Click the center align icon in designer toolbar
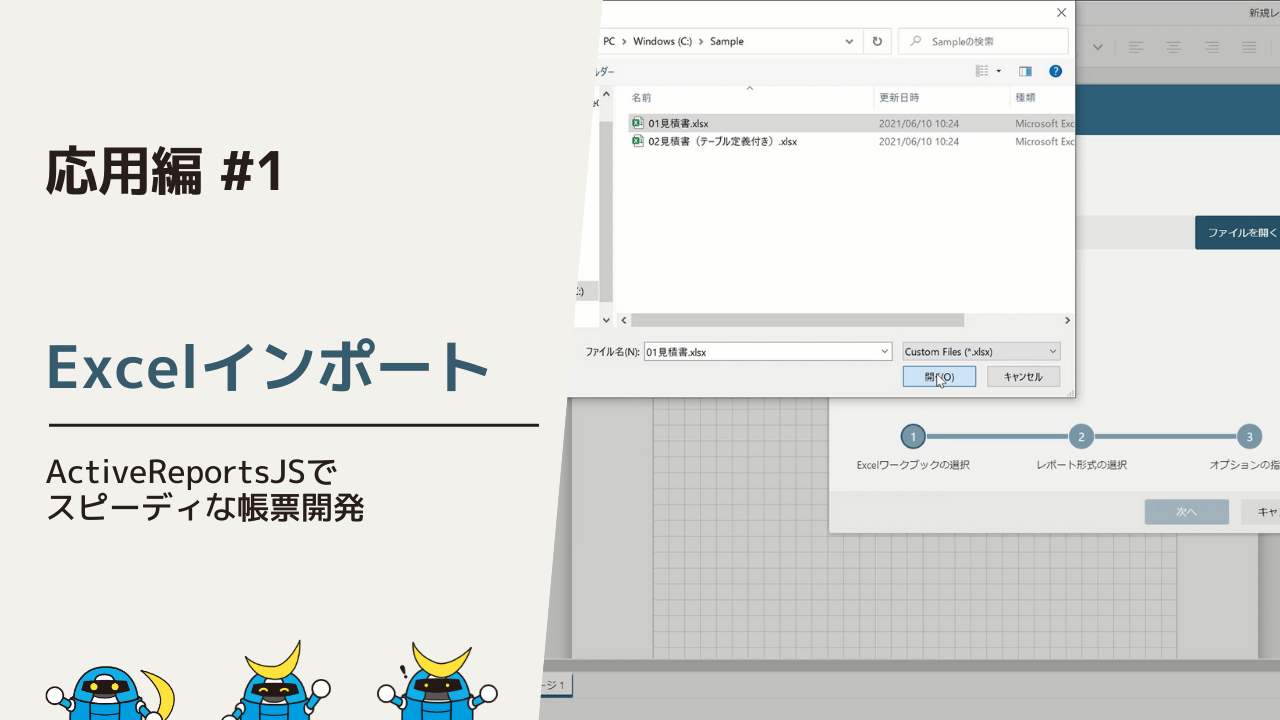 (x=1173, y=47)
